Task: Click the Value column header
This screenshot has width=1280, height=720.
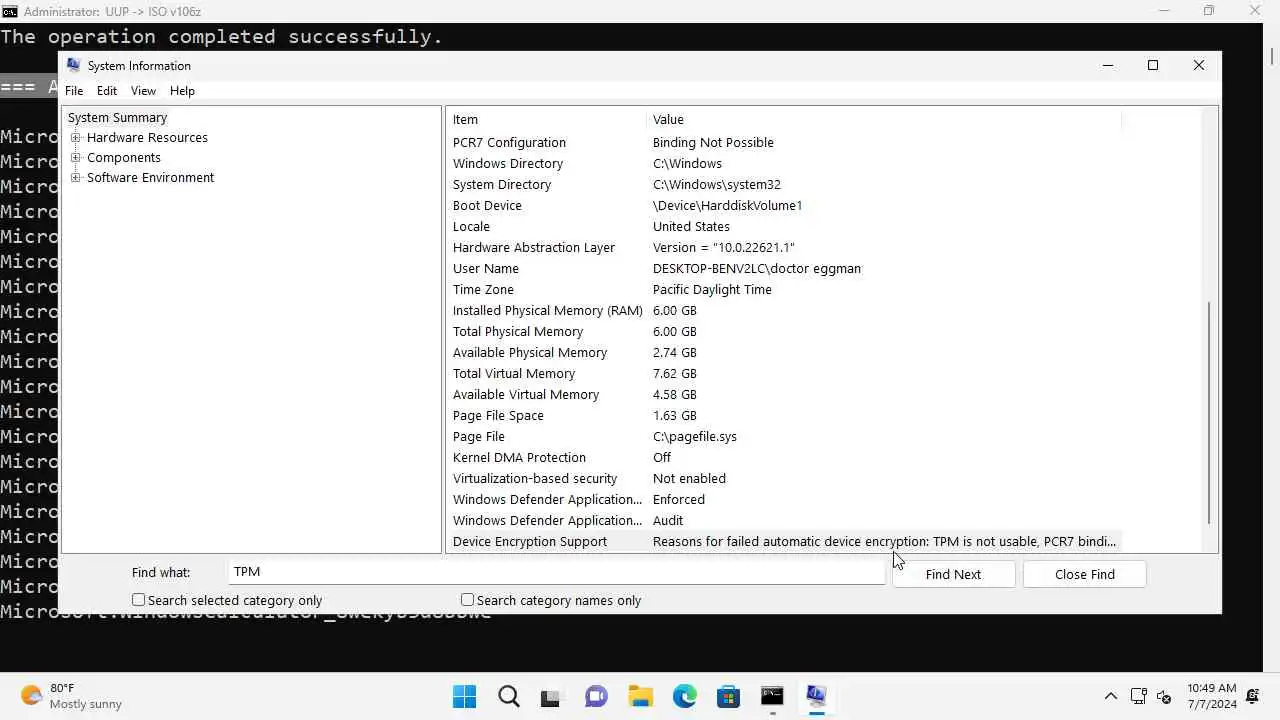Action: coord(884,120)
